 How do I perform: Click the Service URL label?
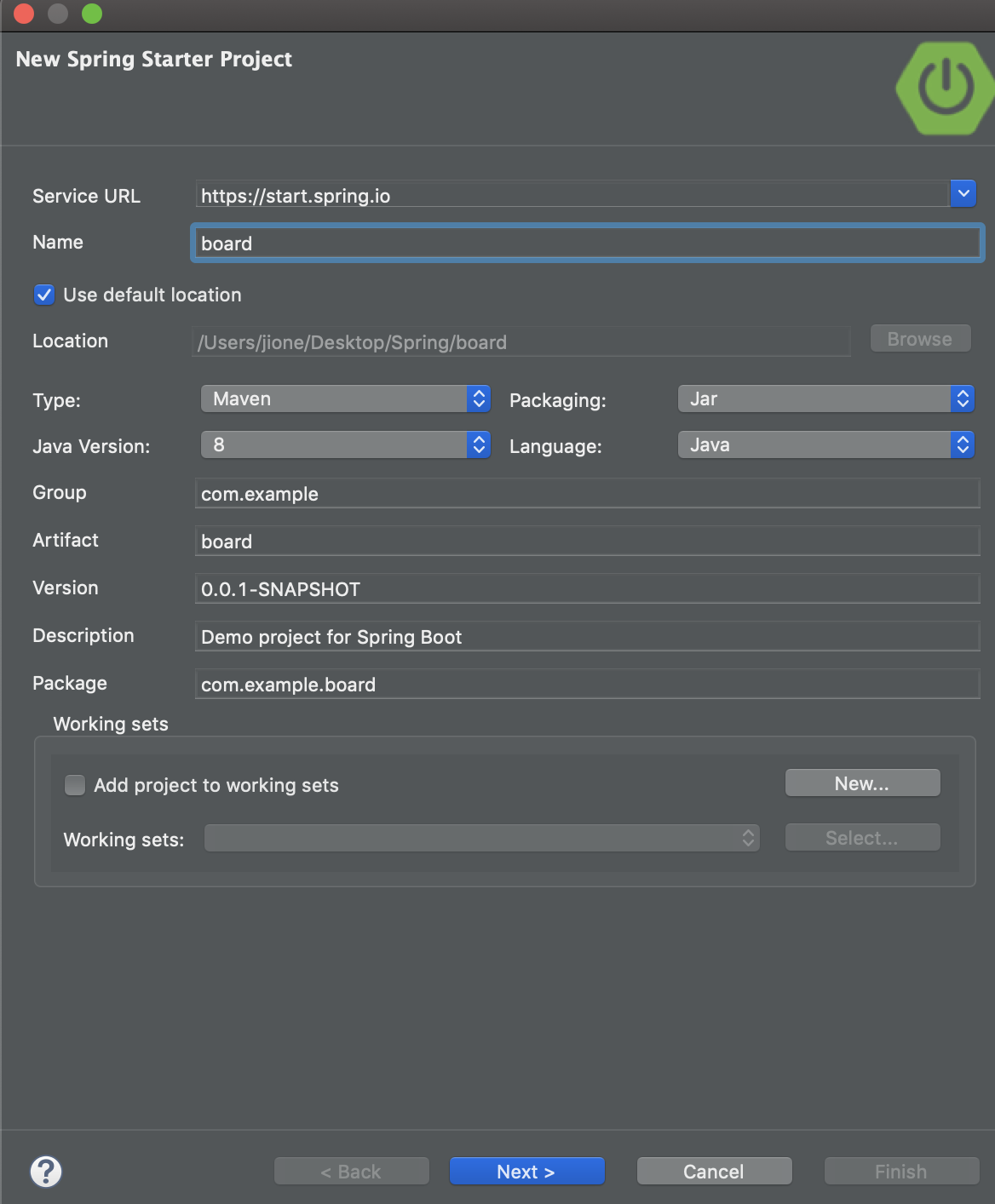[x=86, y=196]
